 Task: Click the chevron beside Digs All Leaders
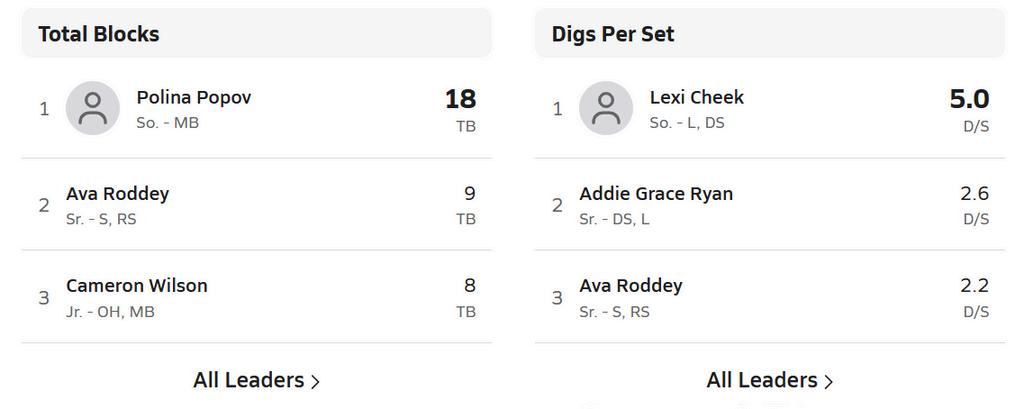click(x=829, y=382)
